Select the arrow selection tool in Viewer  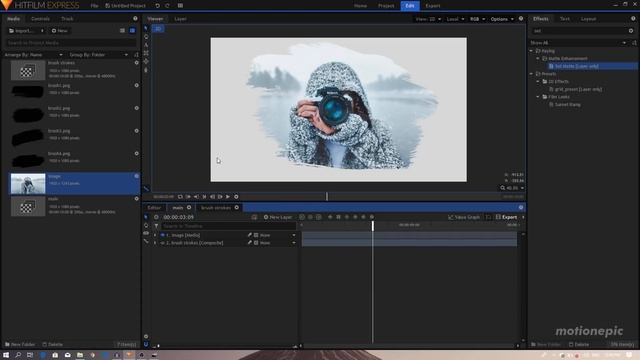(146, 28)
